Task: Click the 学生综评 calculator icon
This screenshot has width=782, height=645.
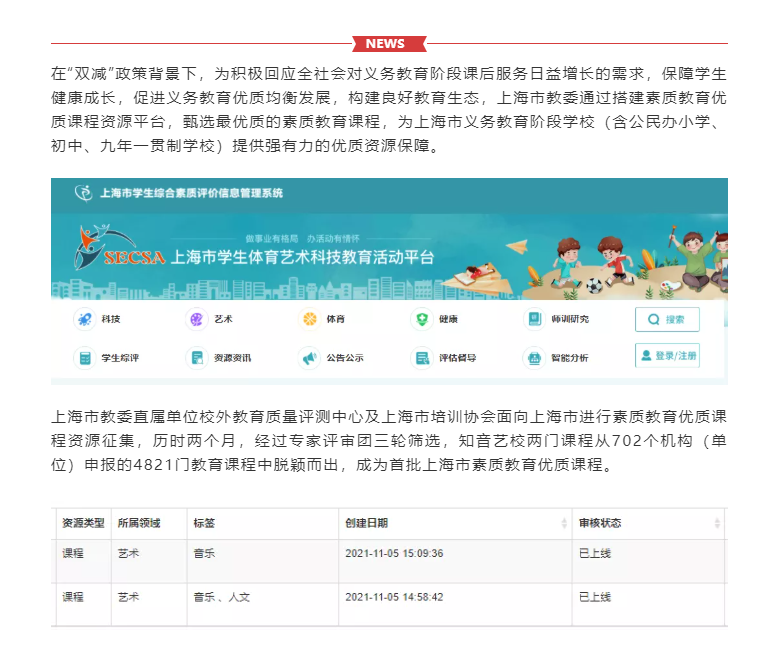Action: coord(85,358)
